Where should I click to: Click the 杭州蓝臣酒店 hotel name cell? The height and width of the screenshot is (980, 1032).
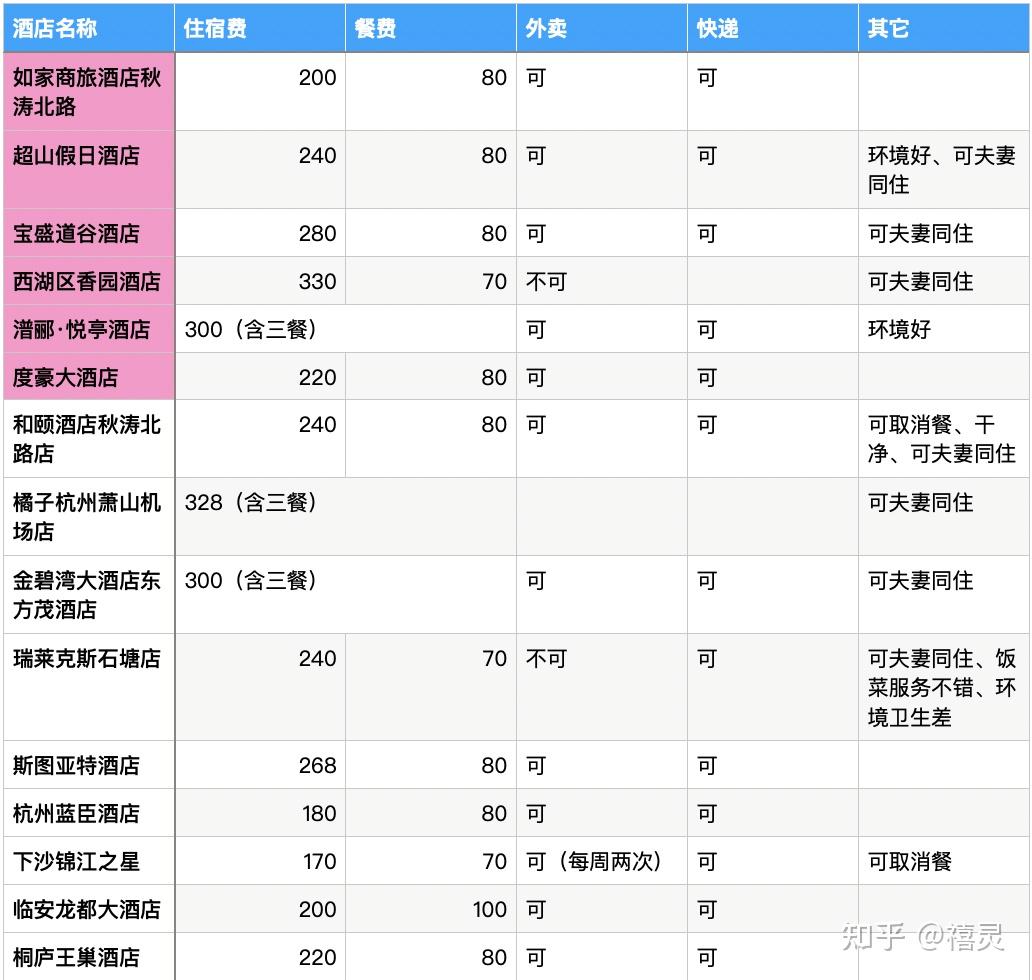point(89,813)
